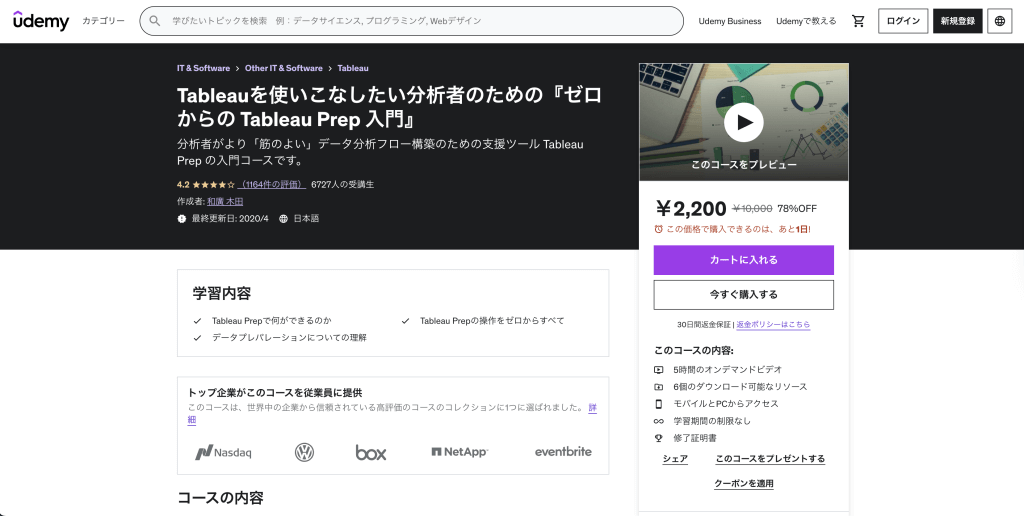Open the 詳細 link in company section

[x=592, y=408]
